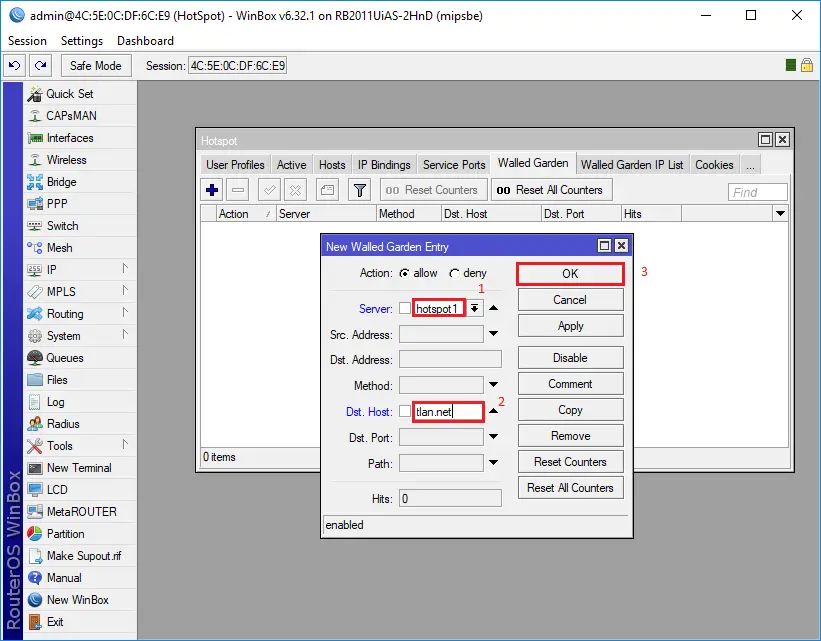Click the Find search box
The width and height of the screenshot is (821, 641).
pyautogui.click(x=757, y=192)
